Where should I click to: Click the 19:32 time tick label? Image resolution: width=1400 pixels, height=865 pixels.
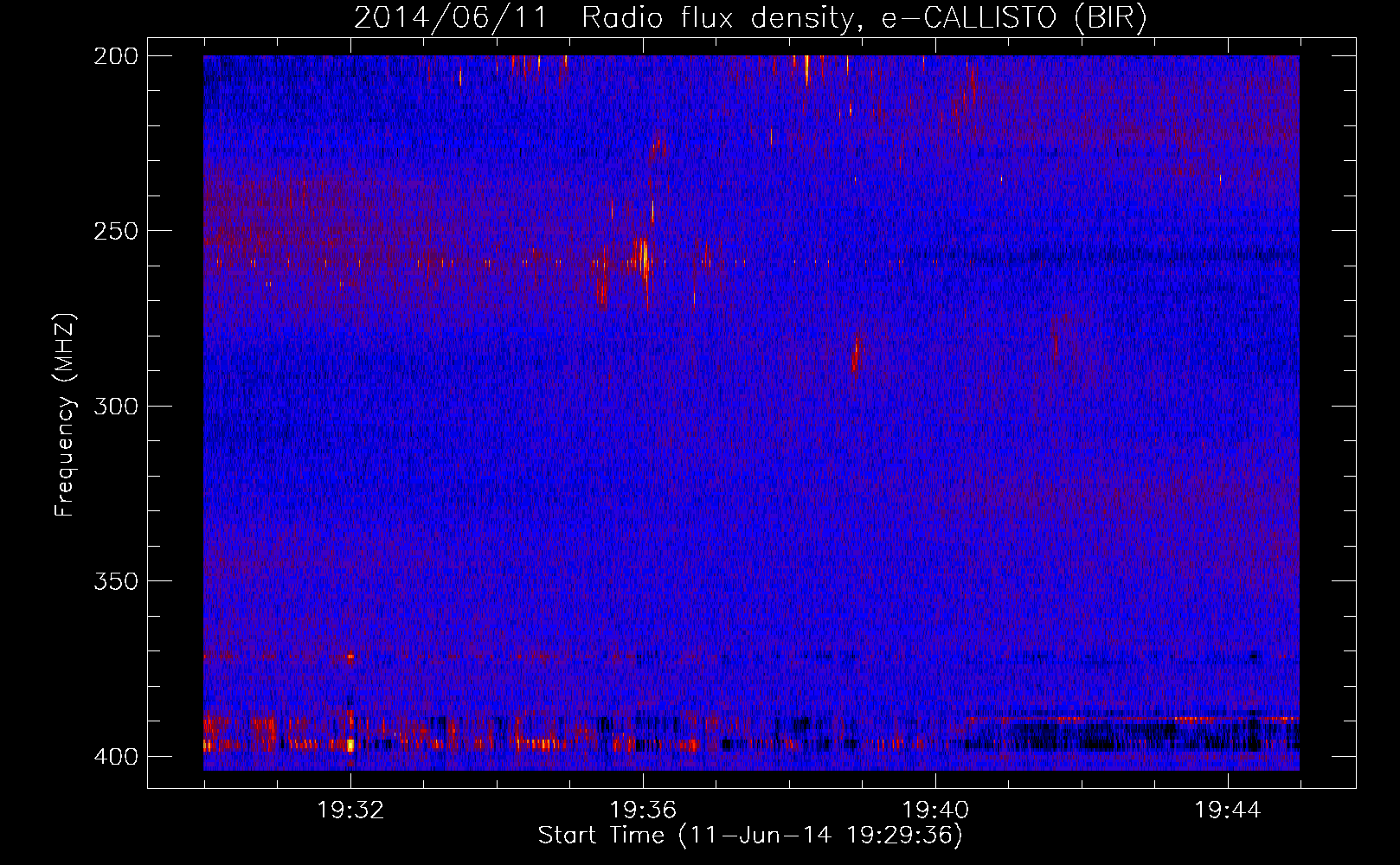click(350, 811)
